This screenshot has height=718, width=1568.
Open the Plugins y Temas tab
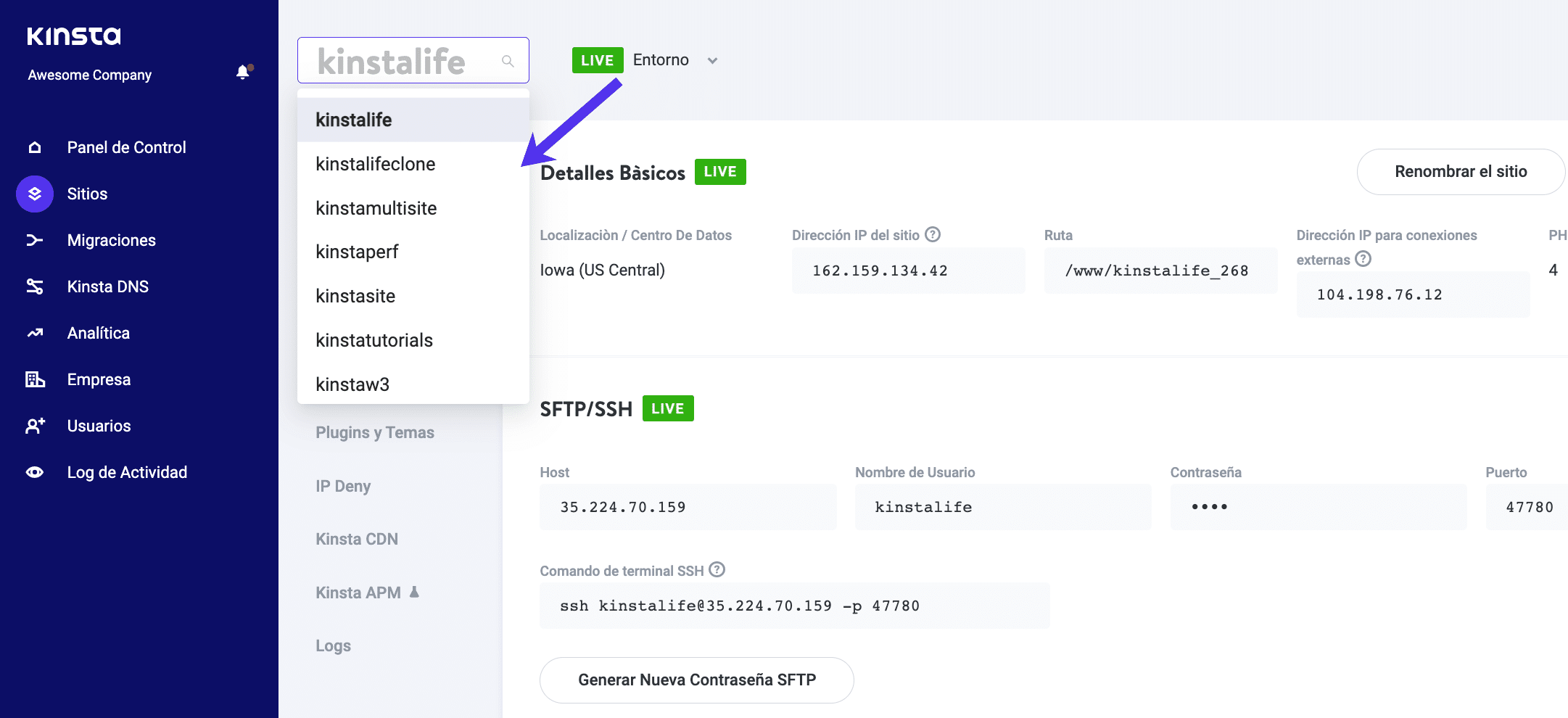pyautogui.click(x=375, y=433)
